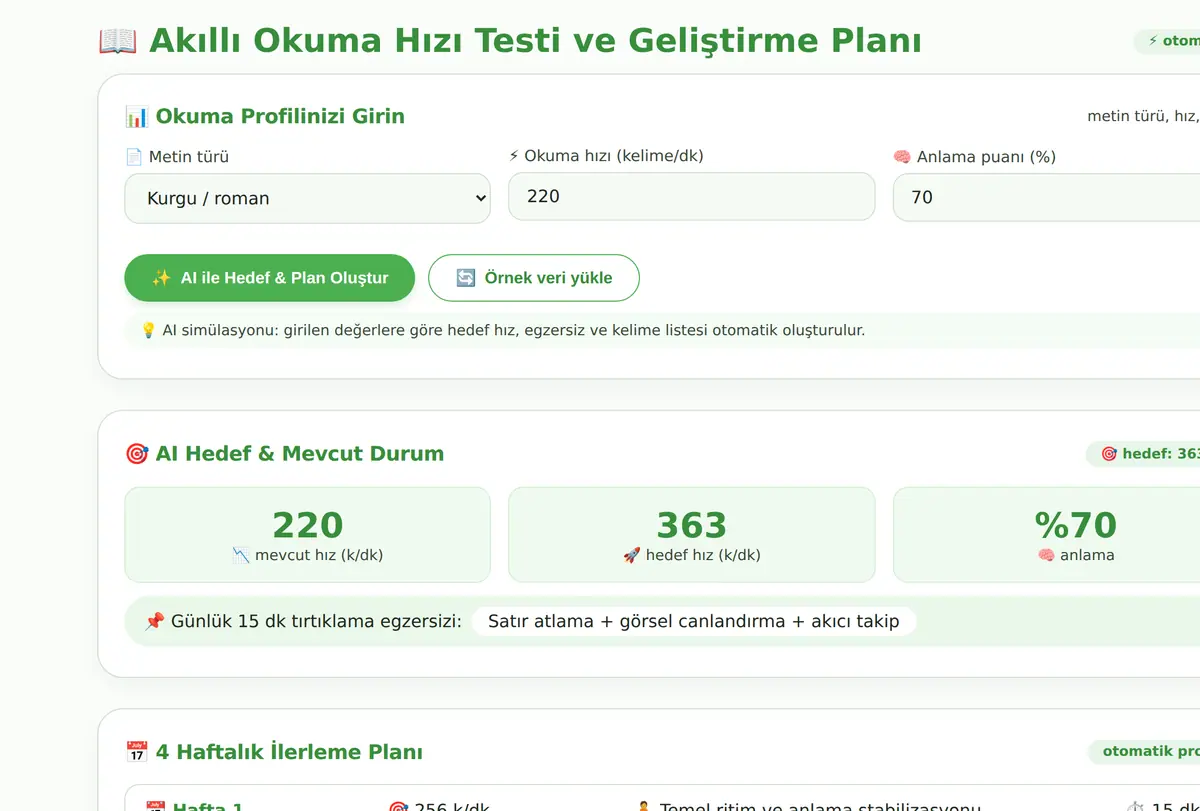Click the hedef hız (k/dk) caption
Image resolution: width=1200 pixels, height=811 pixels.
click(703, 555)
